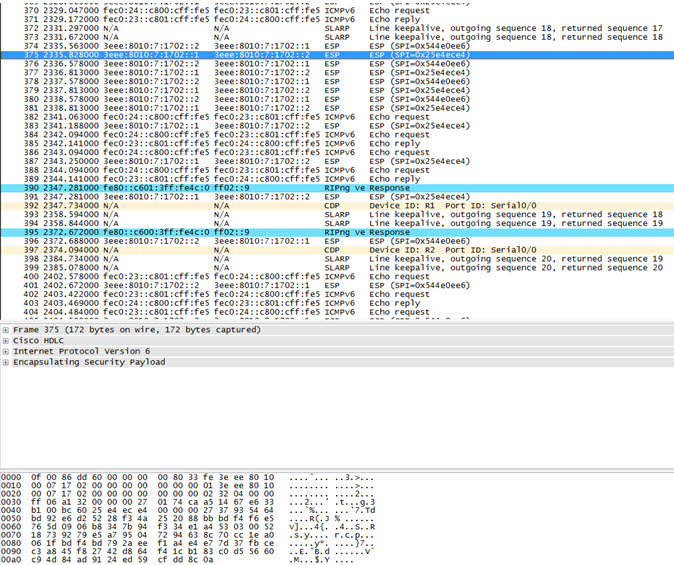Expand the Internet Protocol Version 6 node

(6, 352)
